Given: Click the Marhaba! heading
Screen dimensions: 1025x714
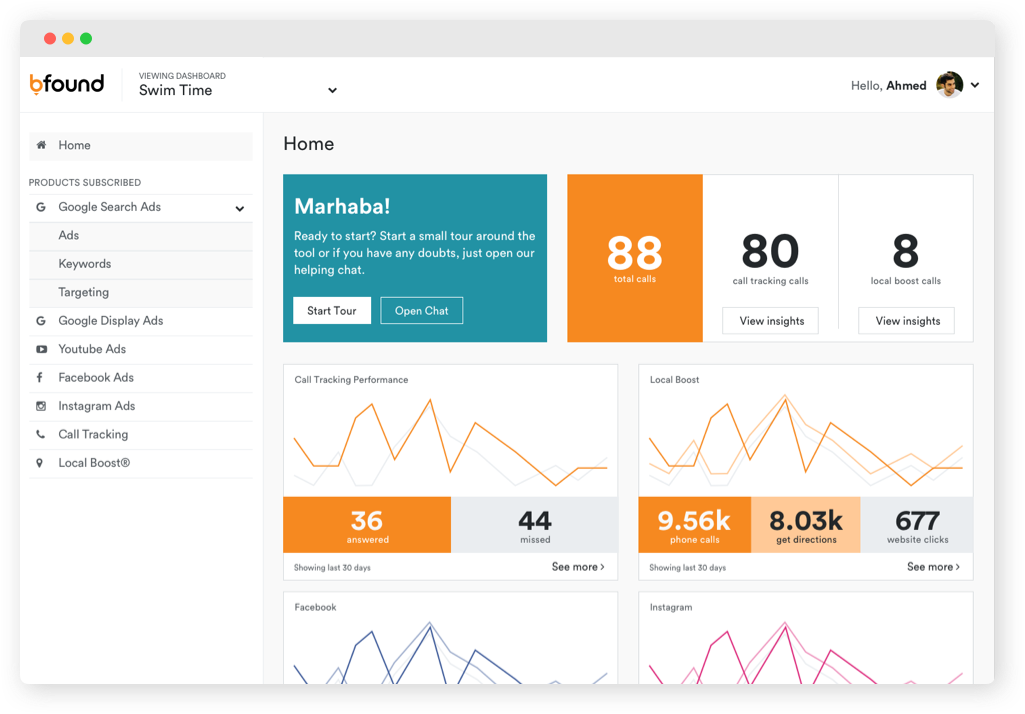Looking at the screenshot, I should pos(342,207).
